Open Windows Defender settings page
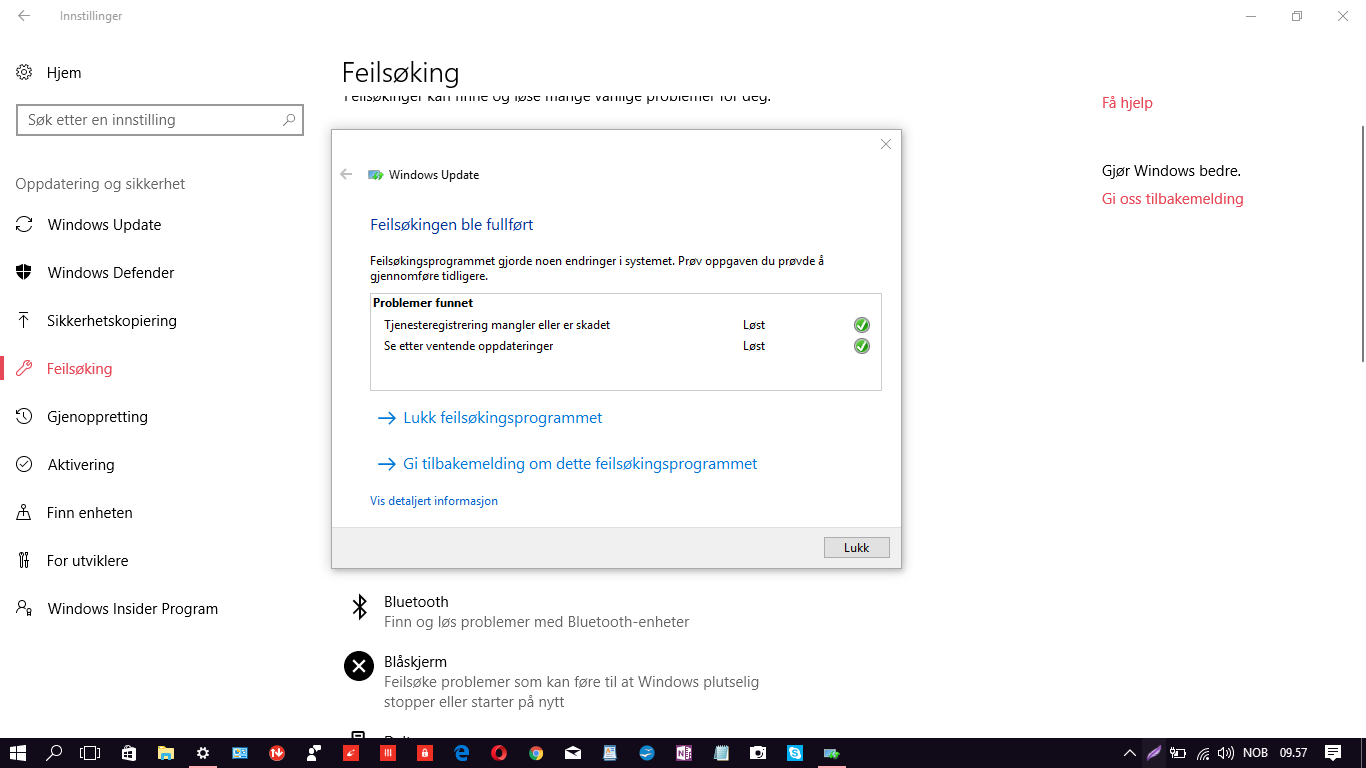 click(111, 273)
